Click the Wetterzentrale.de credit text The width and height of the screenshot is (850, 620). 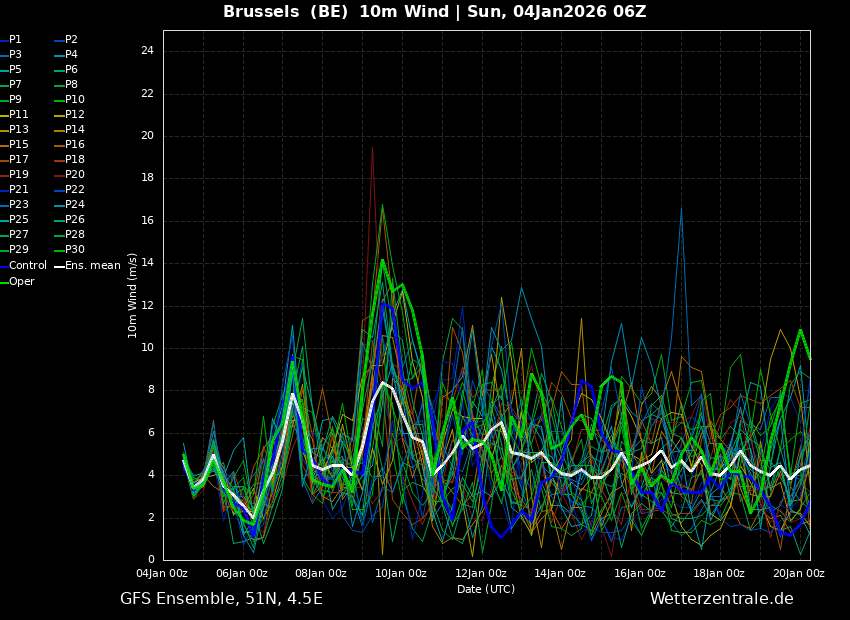coord(722,599)
